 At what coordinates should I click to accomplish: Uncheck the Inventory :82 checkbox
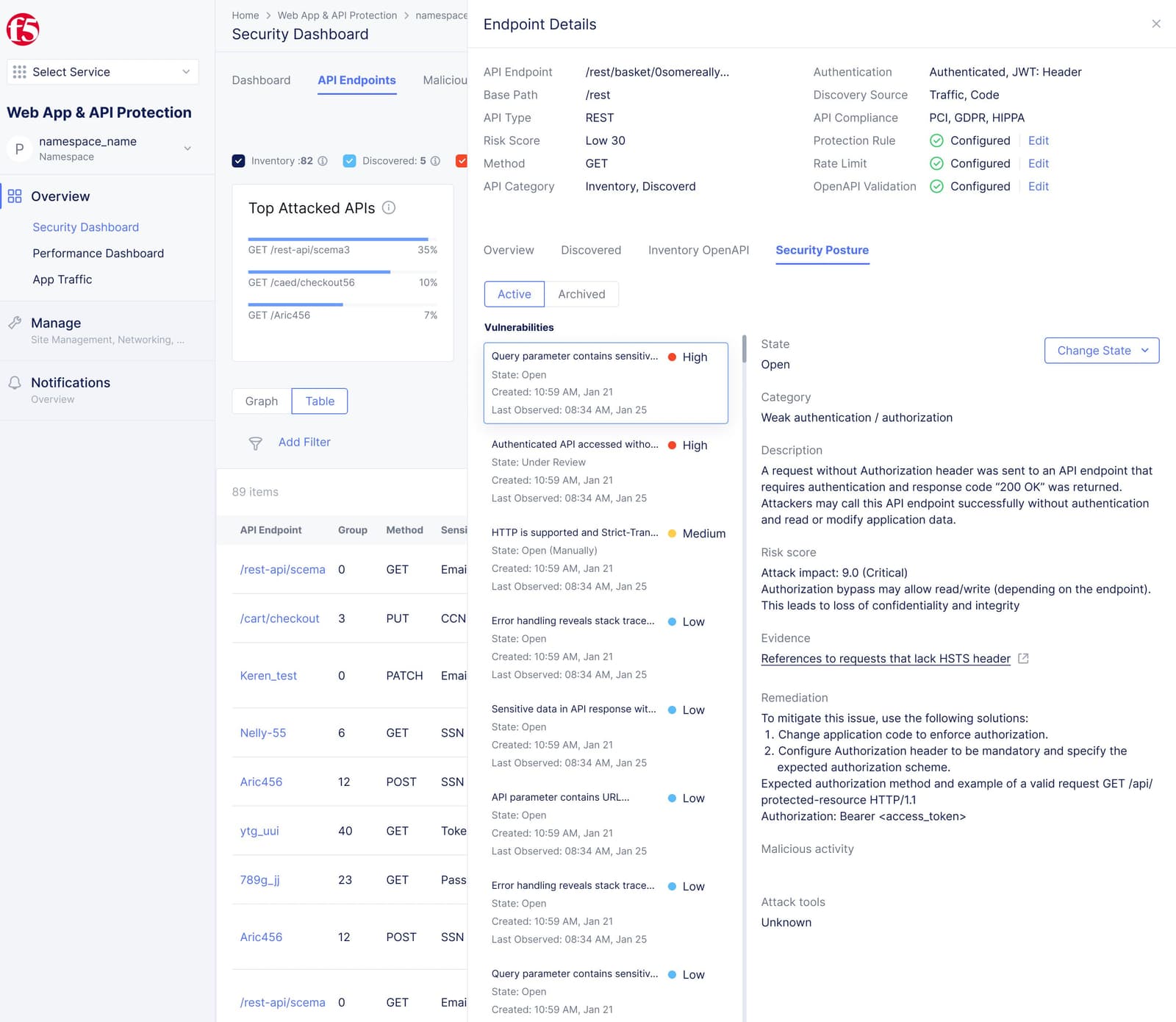238,160
